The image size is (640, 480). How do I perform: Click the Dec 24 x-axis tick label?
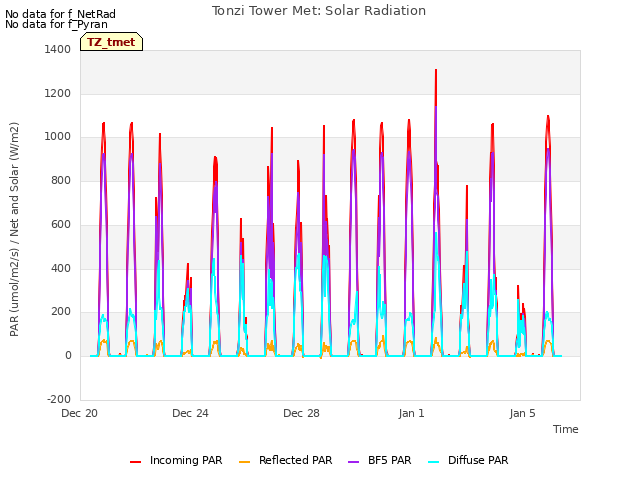click(190, 413)
